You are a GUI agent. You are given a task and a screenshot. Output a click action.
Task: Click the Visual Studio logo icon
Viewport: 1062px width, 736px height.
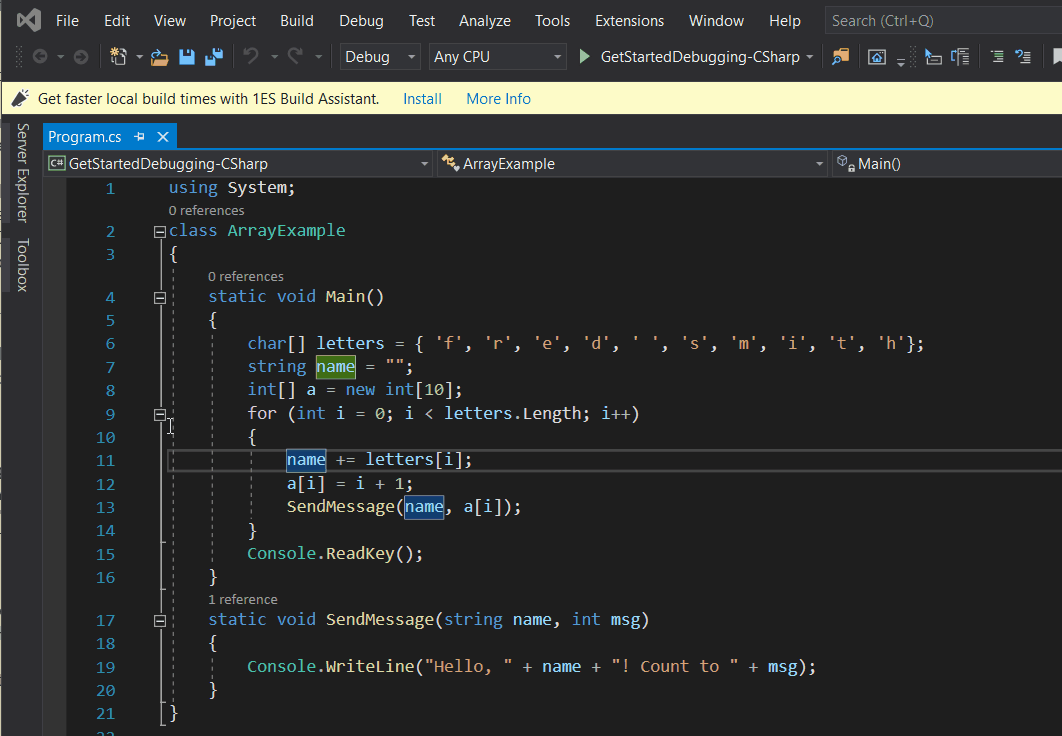pos(28,20)
